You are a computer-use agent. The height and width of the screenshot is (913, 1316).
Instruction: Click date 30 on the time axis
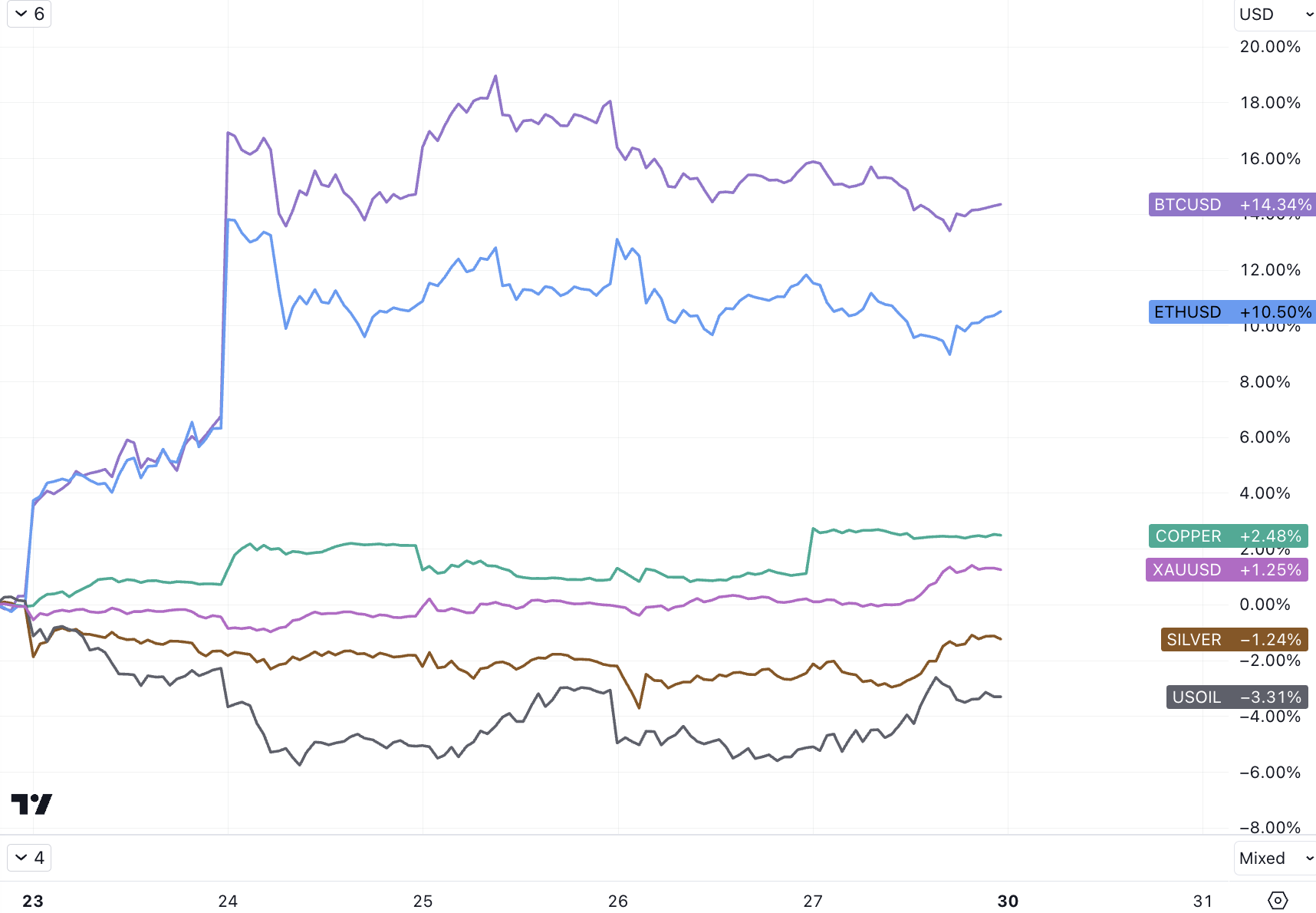tap(1008, 901)
